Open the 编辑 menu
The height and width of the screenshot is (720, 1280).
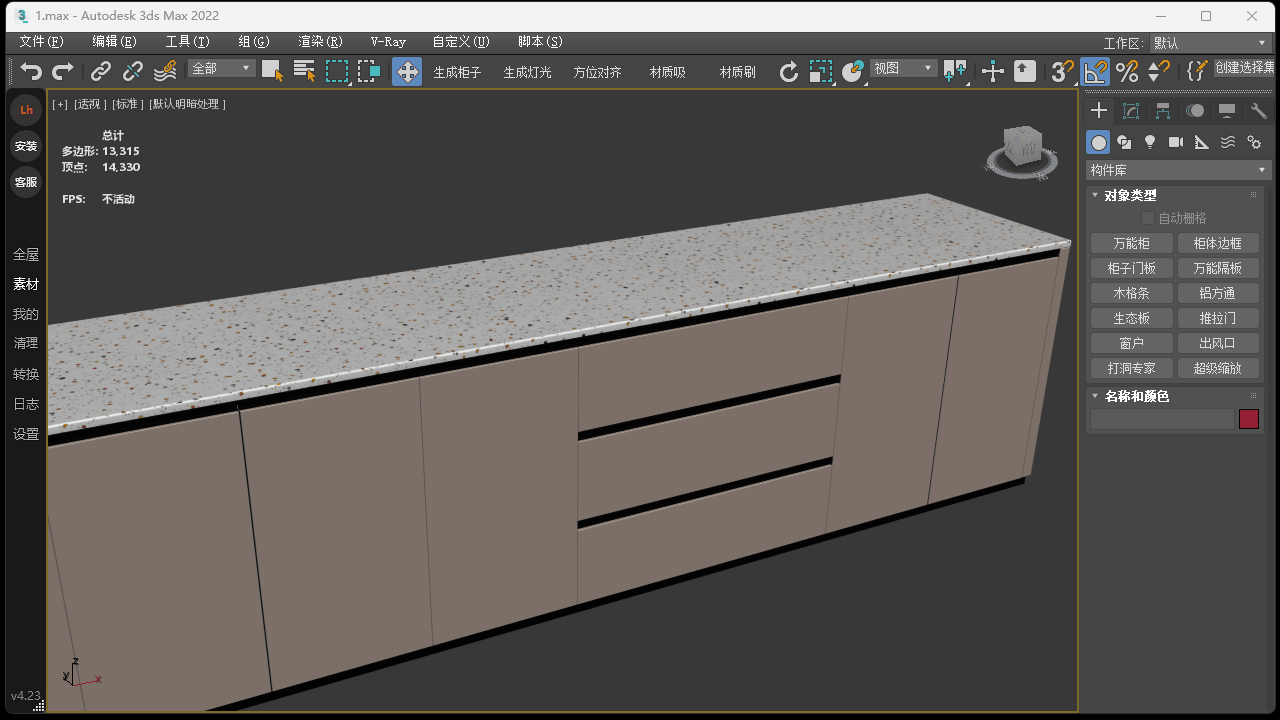coord(114,42)
